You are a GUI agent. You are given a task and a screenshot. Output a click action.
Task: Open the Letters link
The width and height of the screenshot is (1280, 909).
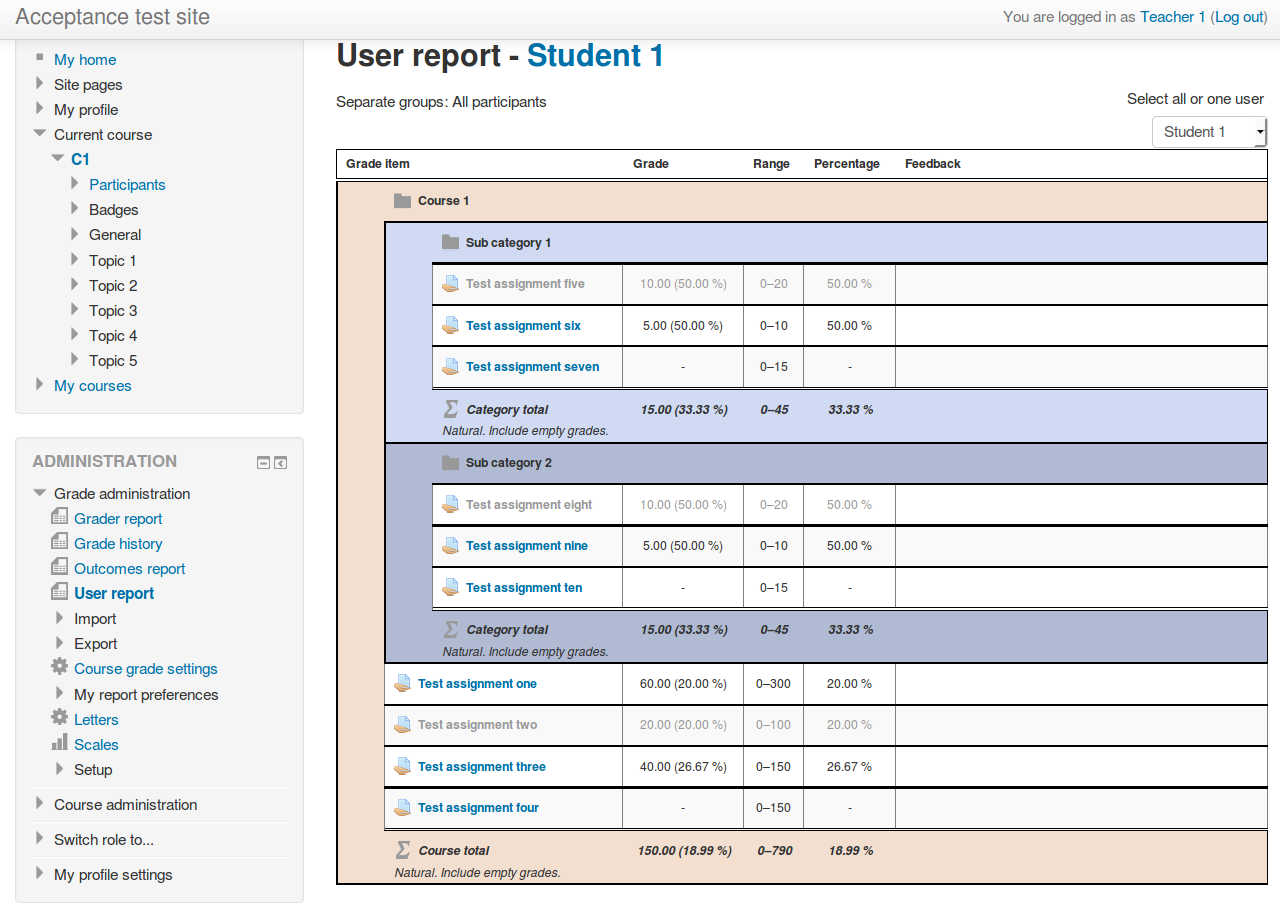click(x=96, y=720)
